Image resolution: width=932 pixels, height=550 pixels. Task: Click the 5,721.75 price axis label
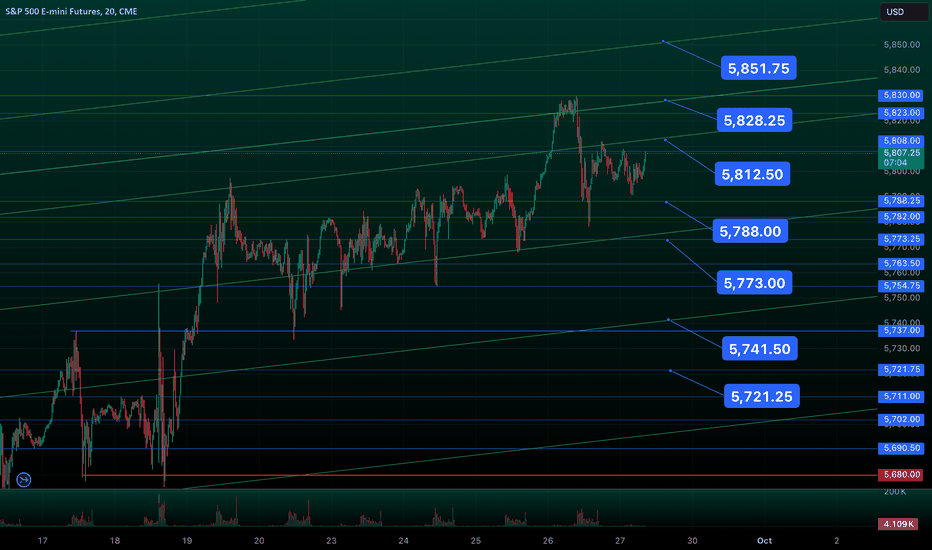pyautogui.click(x=901, y=369)
